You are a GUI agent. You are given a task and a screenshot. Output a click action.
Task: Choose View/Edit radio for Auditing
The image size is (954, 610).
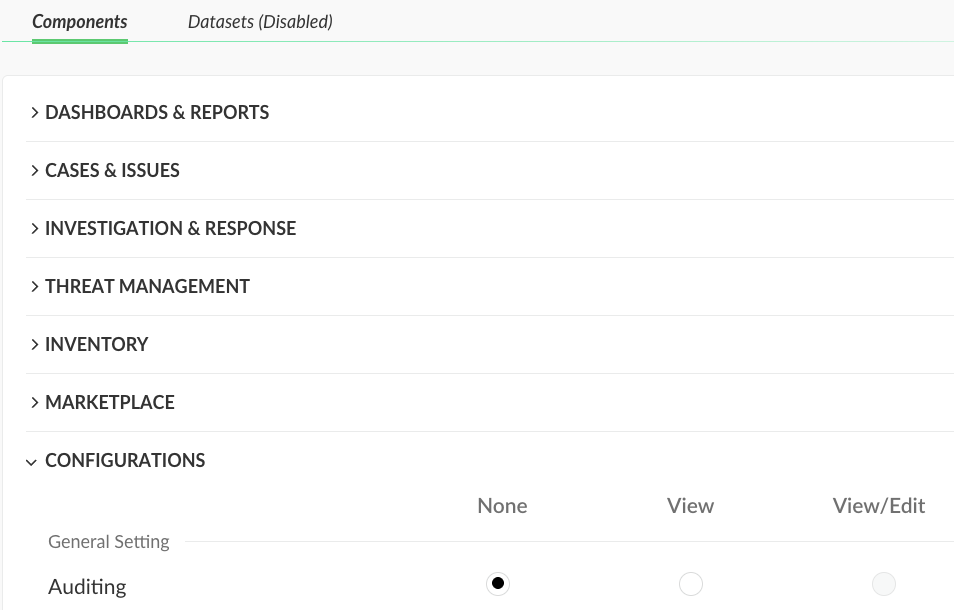pyautogui.click(x=884, y=584)
